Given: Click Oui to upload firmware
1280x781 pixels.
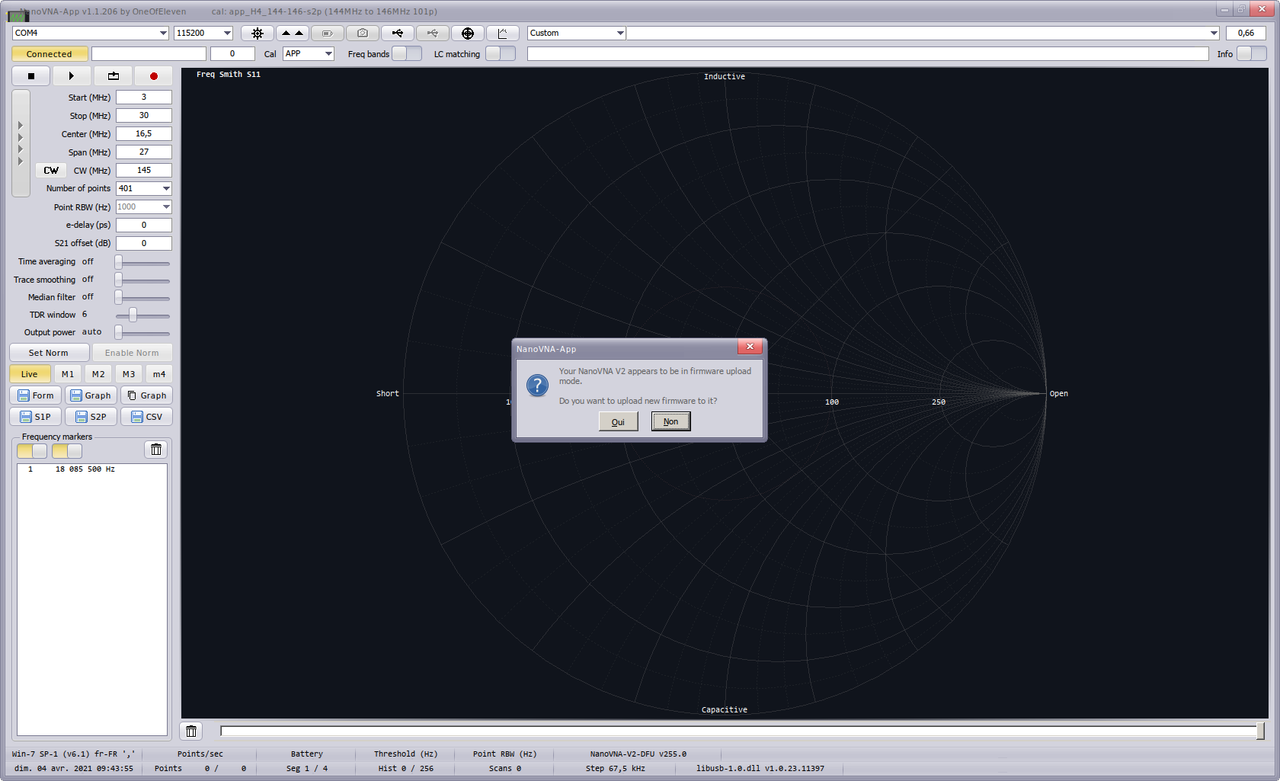Looking at the screenshot, I should tap(618, 422).
